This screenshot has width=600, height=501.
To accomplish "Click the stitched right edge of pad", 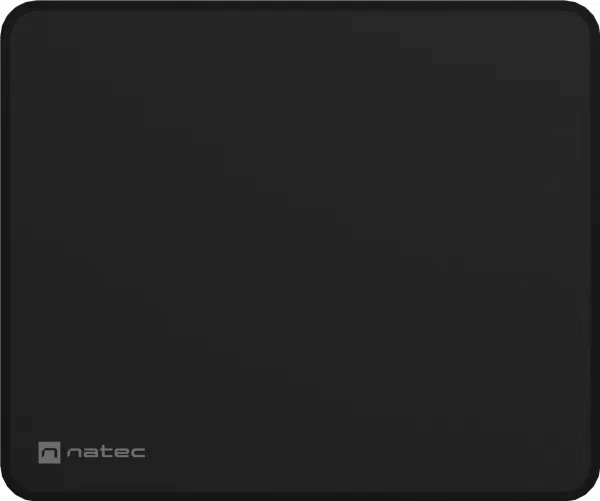I will [595, 251].
